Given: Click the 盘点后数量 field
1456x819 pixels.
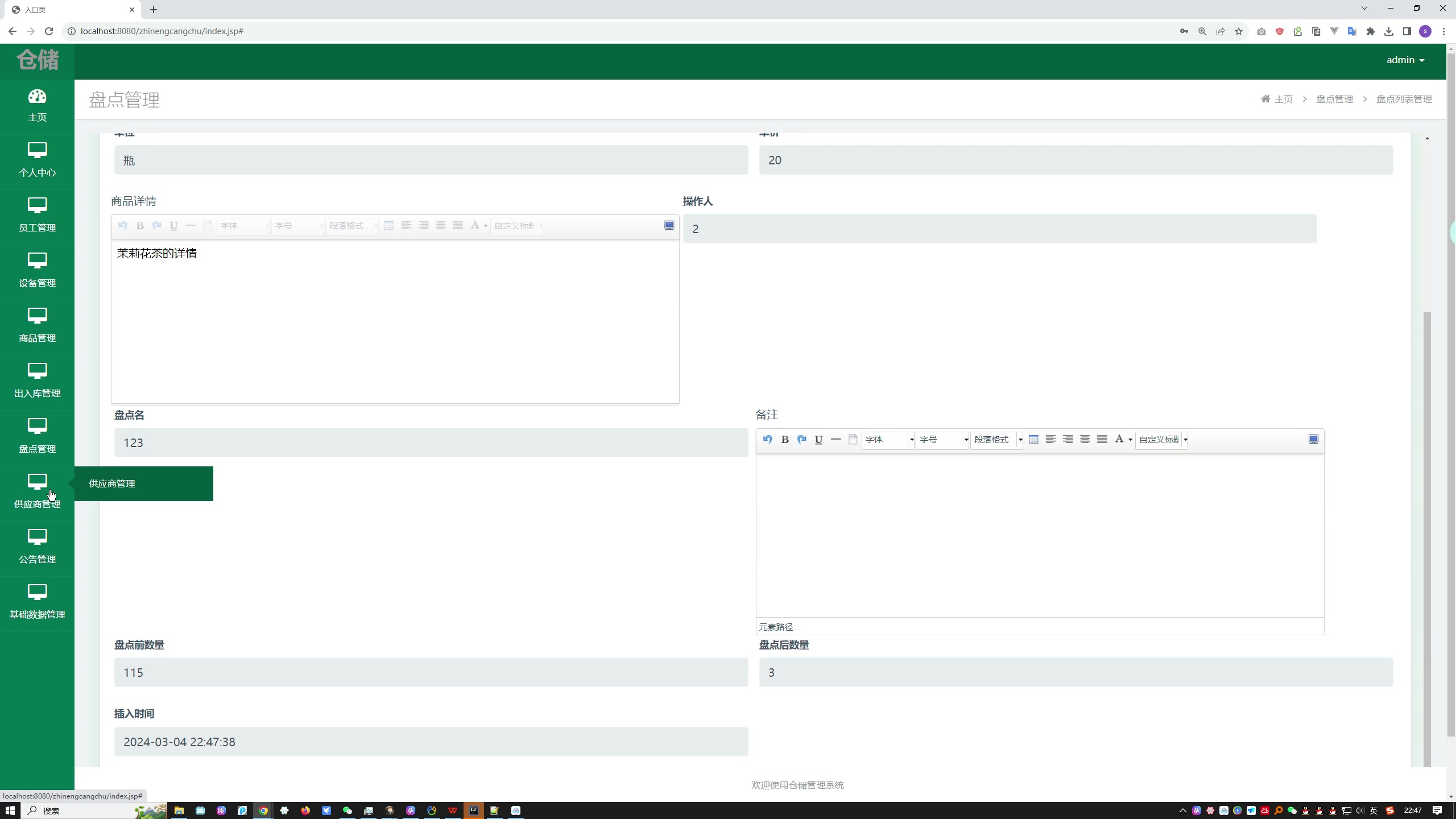Looking at the screenshot, I should 1076,672.
